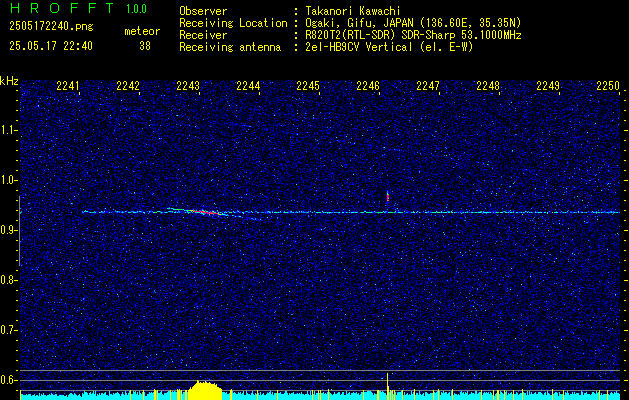Click the 2247 time axis marker

(x=428, y=85)
